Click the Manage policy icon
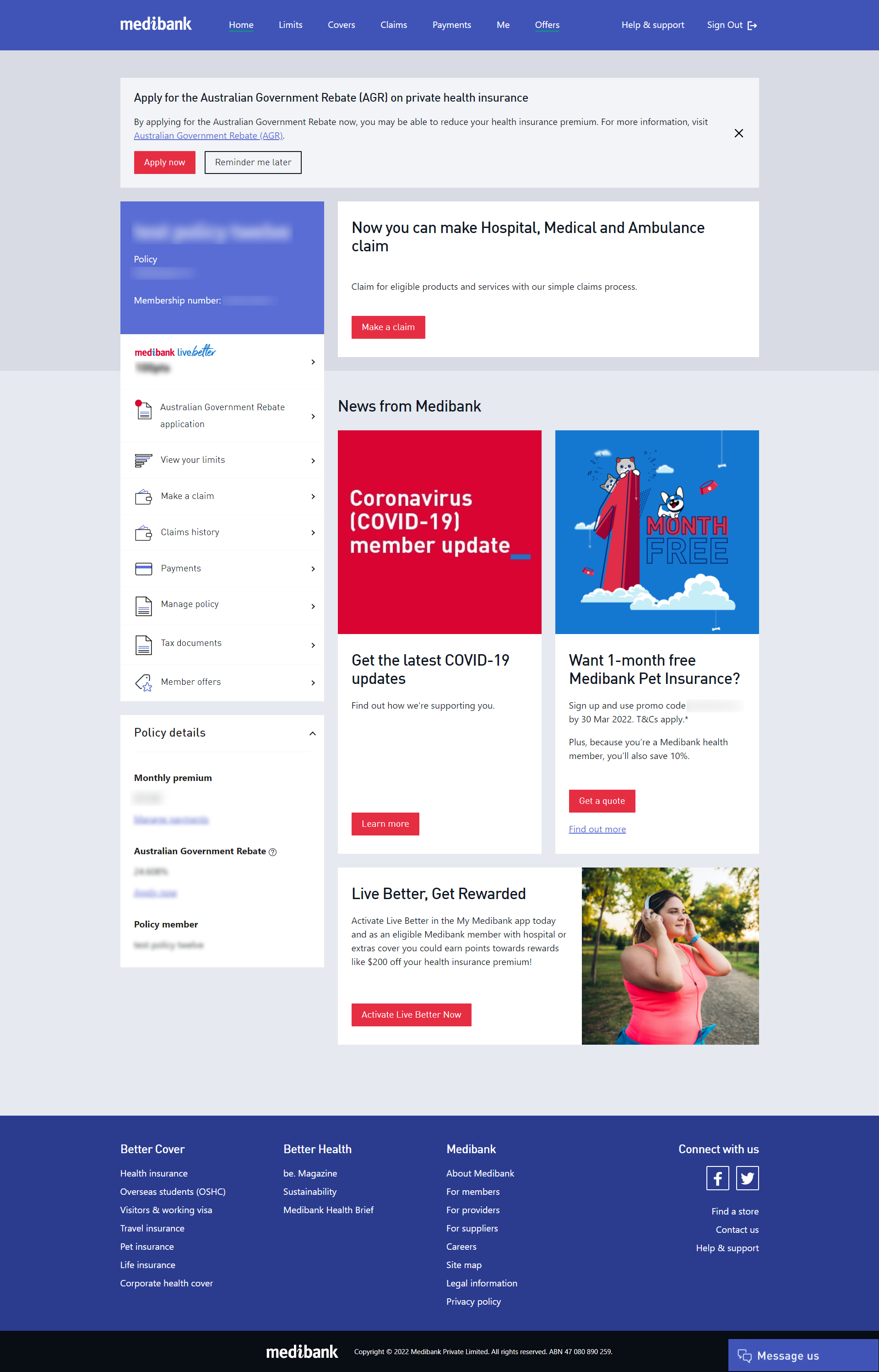 (x=143, y=604)
